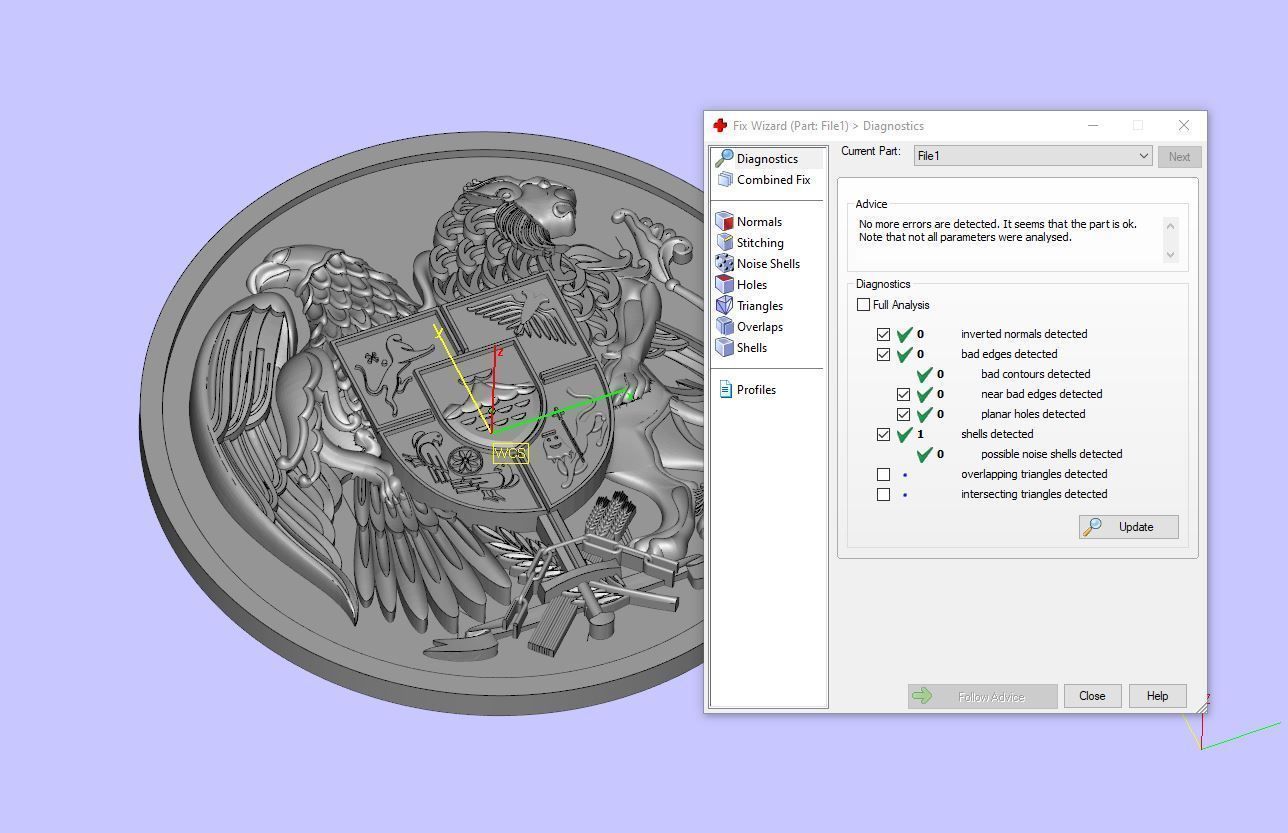Click the Profiles document icon
The image size is (1288, 833).
tap(726, 390)
